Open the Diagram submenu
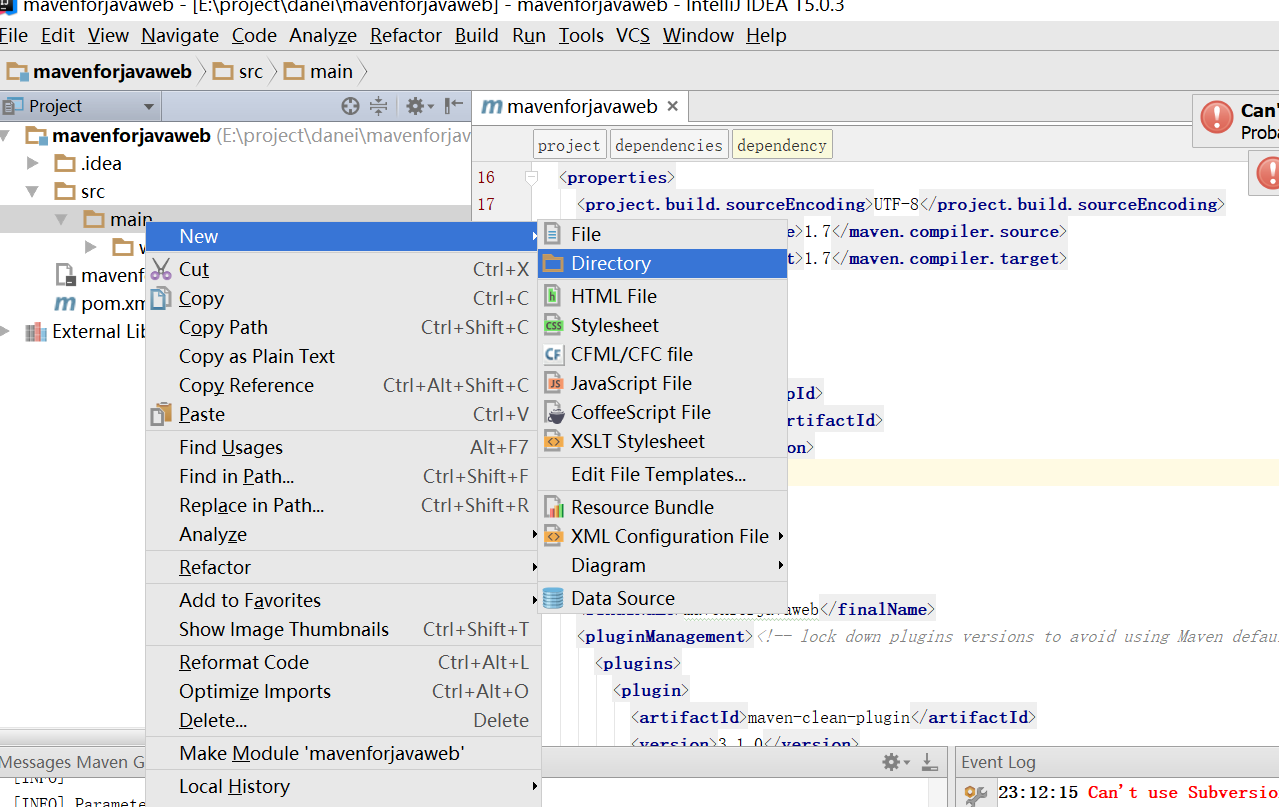The height and width of the screenshot is (807, 1279). (663, 565)
